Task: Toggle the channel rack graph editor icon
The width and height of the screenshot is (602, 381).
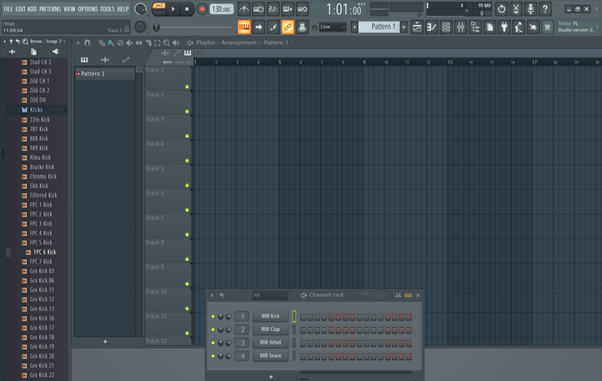Action: [x=398, y=295]
